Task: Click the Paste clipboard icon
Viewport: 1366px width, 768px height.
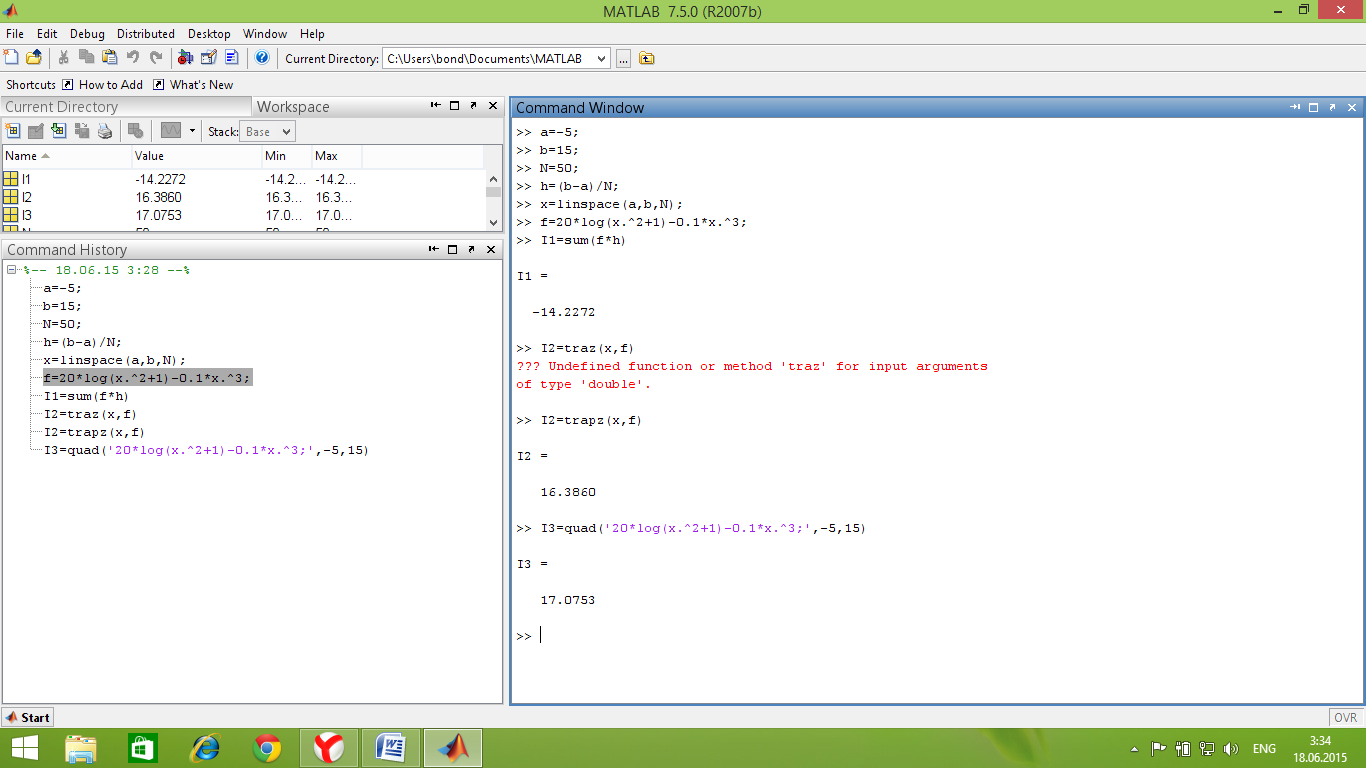Action: pos(109,58)
